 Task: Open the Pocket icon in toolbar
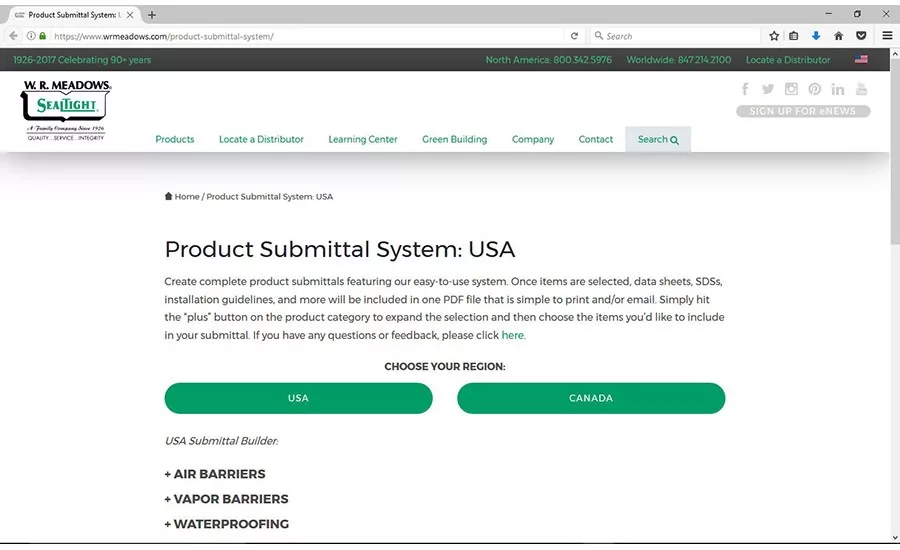click(861, 36)
